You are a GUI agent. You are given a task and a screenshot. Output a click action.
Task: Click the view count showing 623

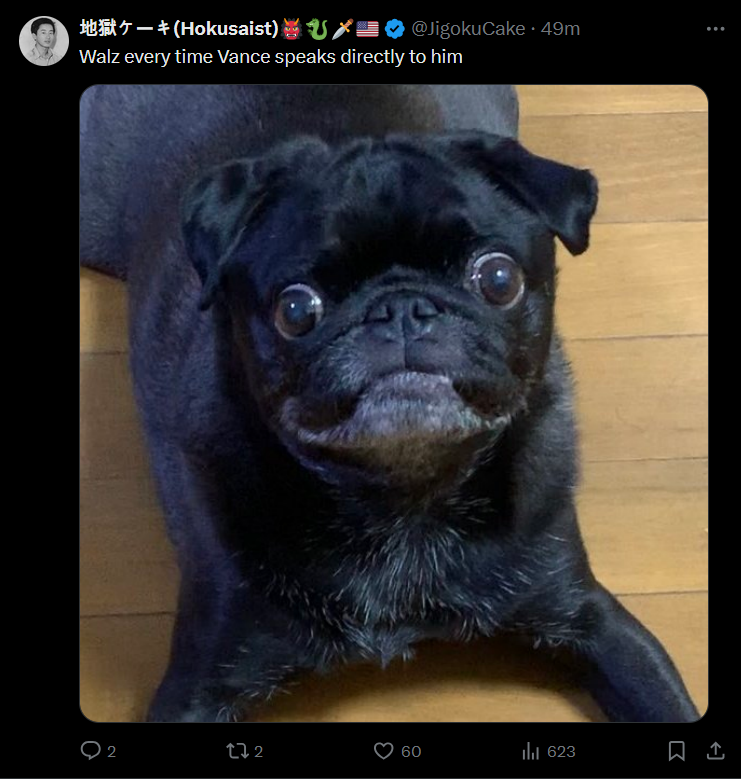561,751
